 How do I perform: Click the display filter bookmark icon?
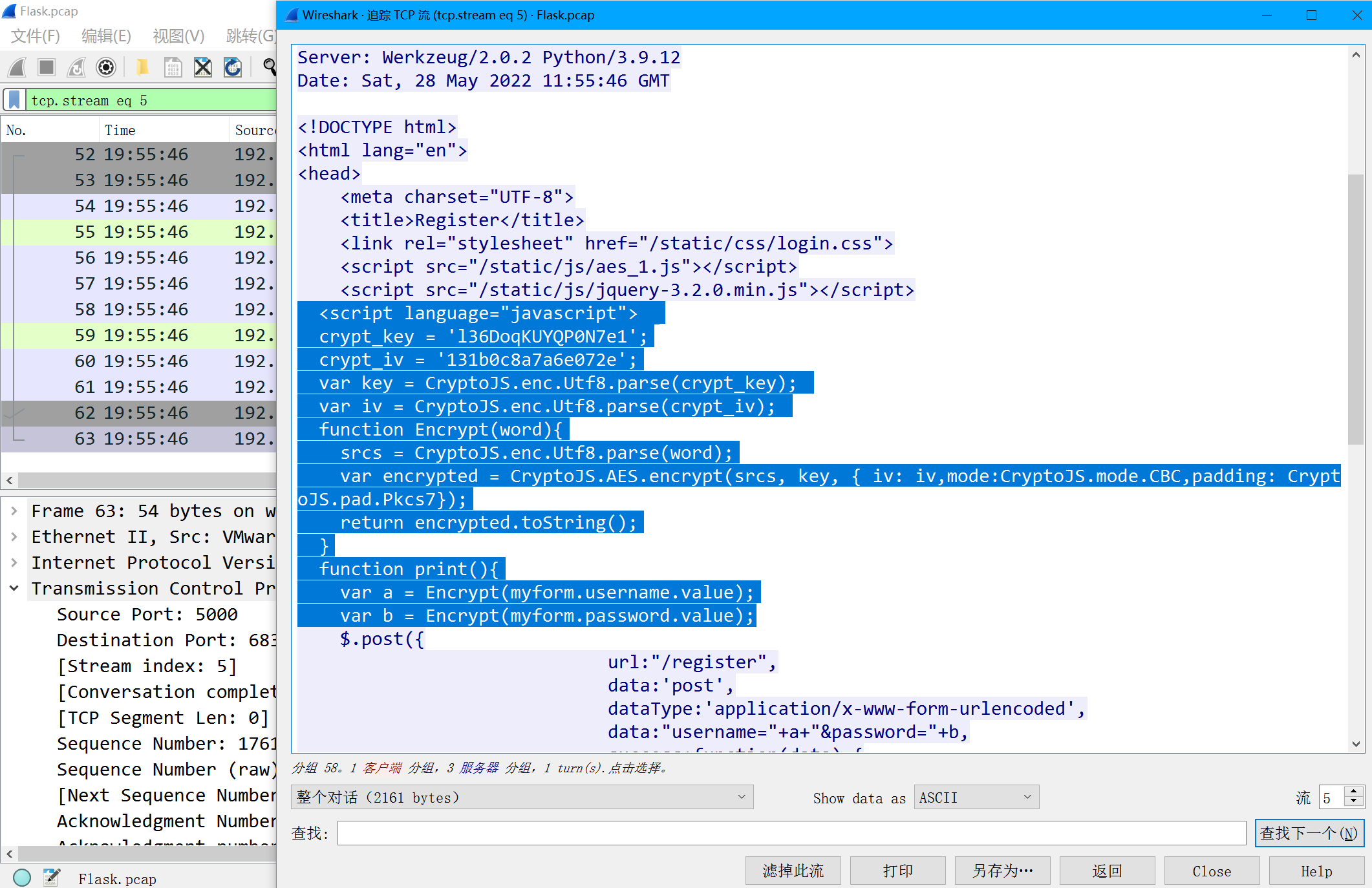click(14, 100)
